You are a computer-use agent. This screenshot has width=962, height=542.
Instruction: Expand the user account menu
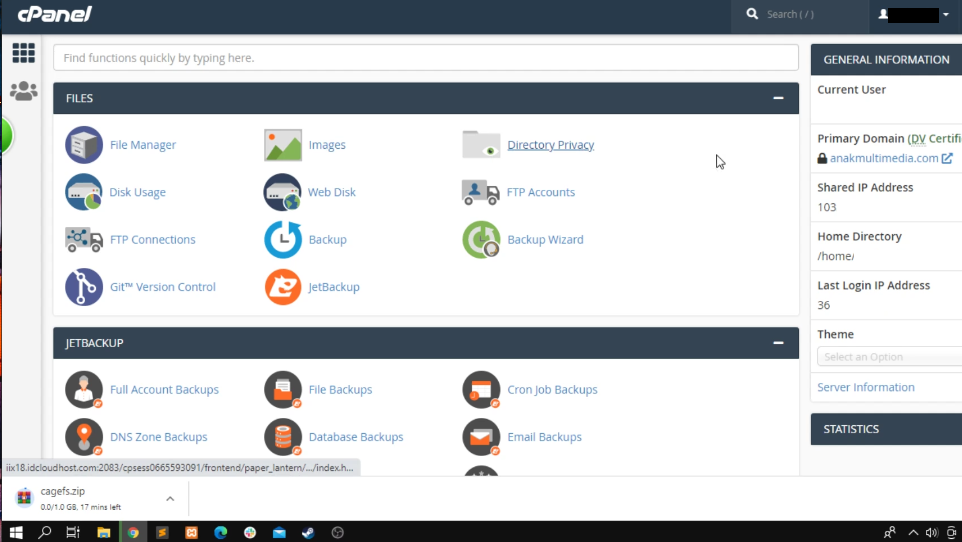pos(914,15)
